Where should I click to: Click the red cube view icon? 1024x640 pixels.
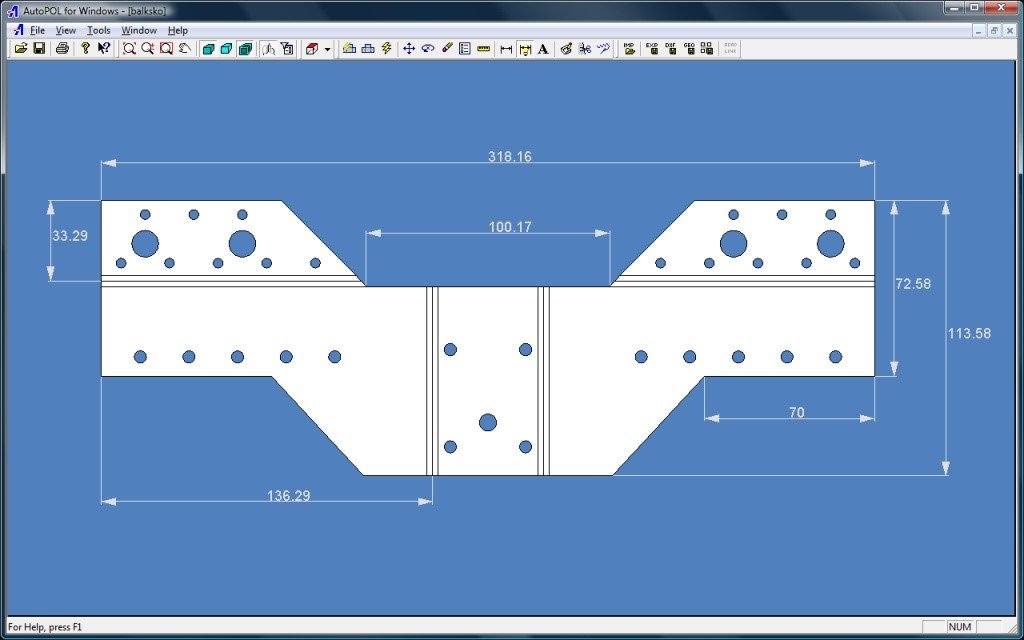click(x=312, y=48)
